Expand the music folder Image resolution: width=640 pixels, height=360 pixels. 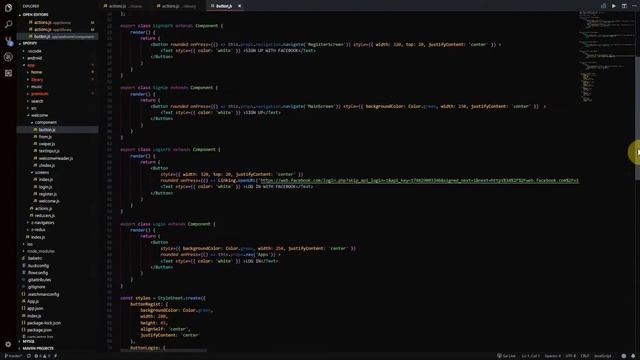(x=36, y=87)
